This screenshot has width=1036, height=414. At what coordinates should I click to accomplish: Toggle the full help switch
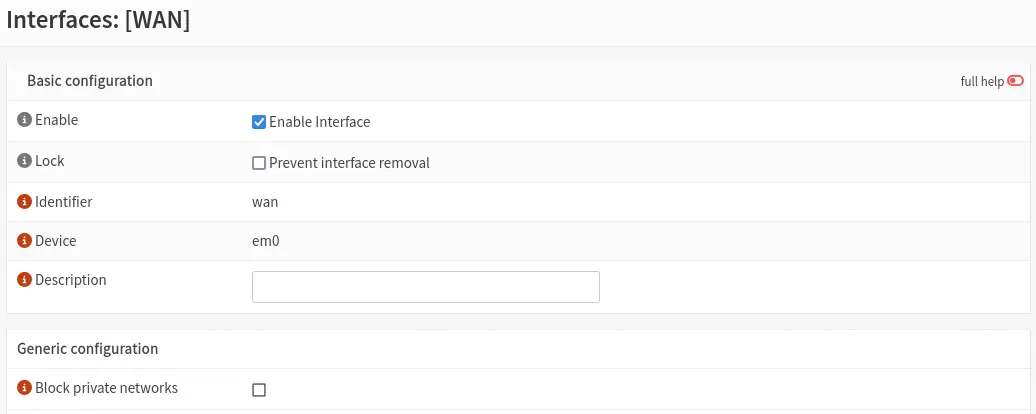click(x=1015, y=81)
